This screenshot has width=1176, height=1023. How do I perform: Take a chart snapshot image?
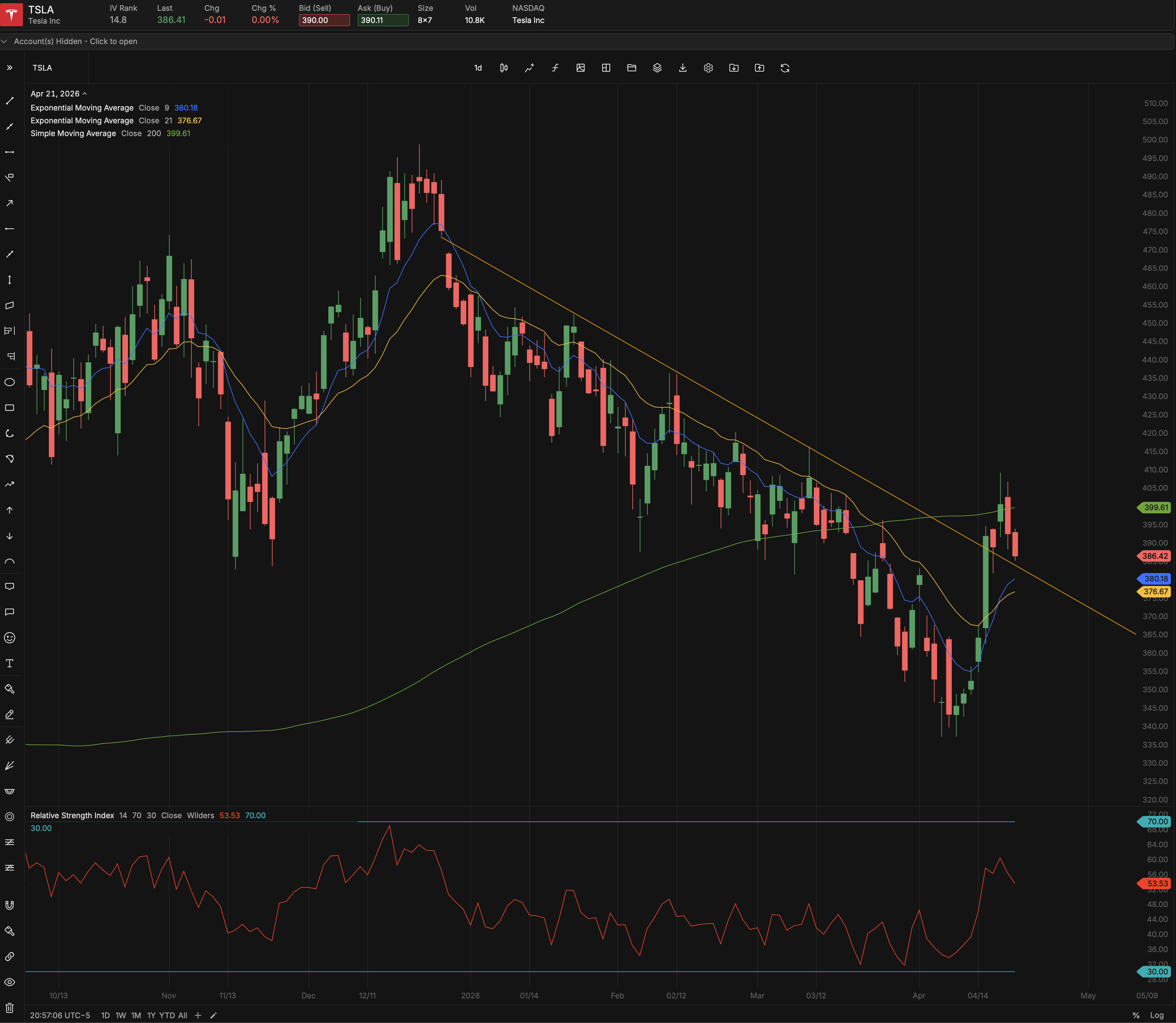580,68
